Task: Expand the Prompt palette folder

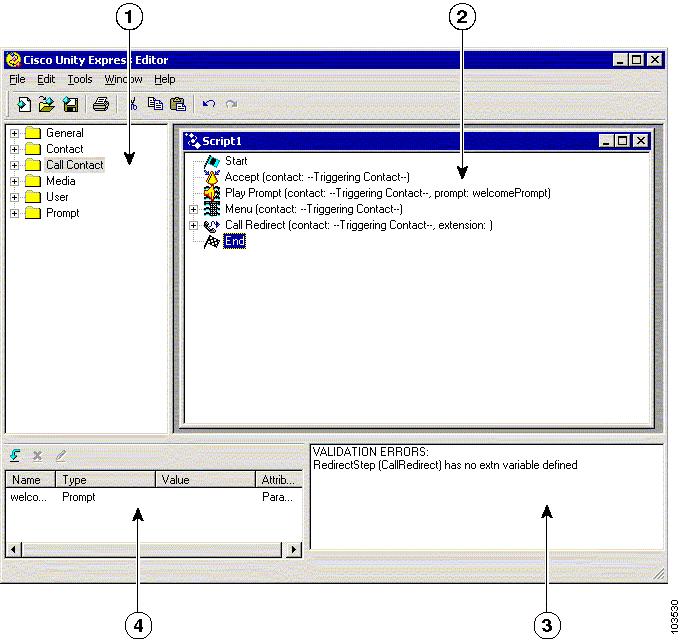Action: tap(14, 213)
